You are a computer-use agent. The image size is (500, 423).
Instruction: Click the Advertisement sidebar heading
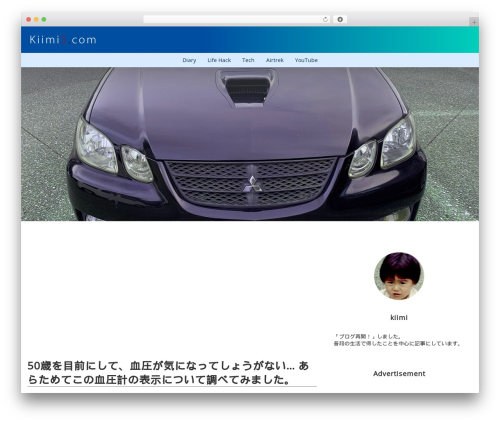click(399, 374)
